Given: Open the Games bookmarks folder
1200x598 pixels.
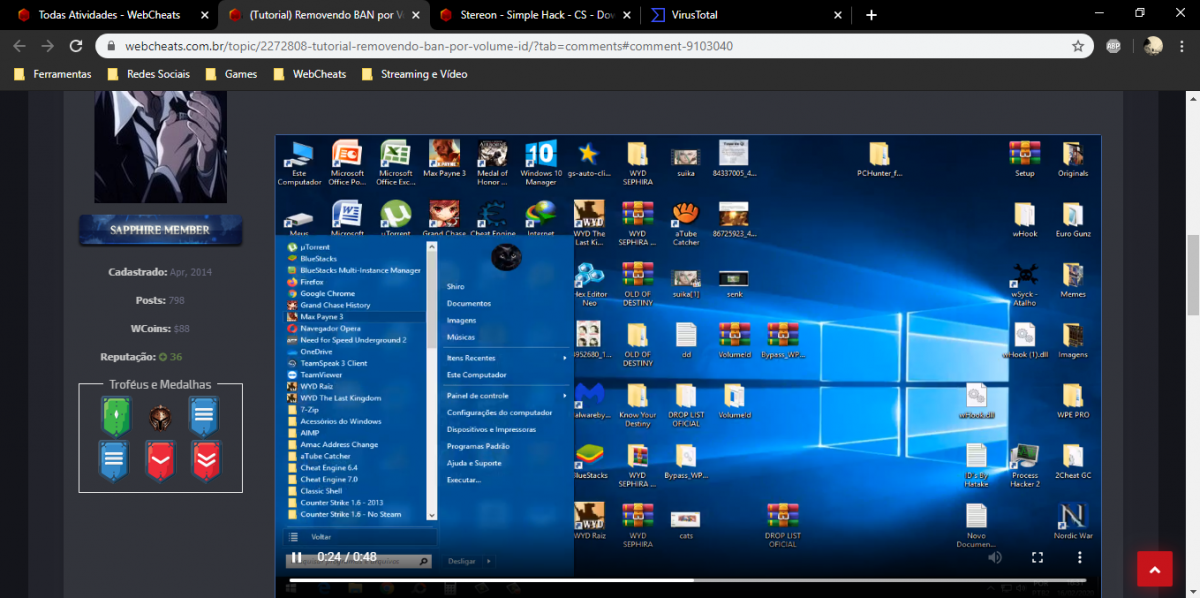Looking at the screenshot, I should click(x=231, y=74).
